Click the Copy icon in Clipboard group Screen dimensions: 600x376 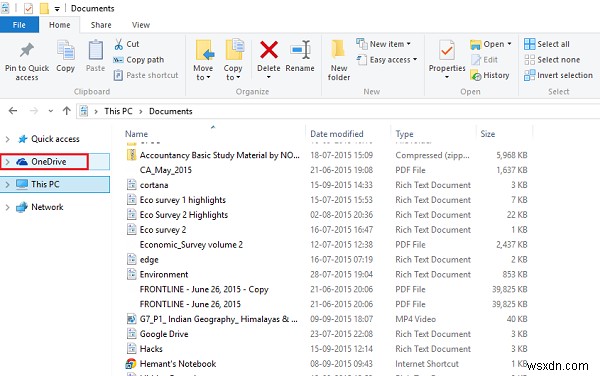click(x=65, y=50)
